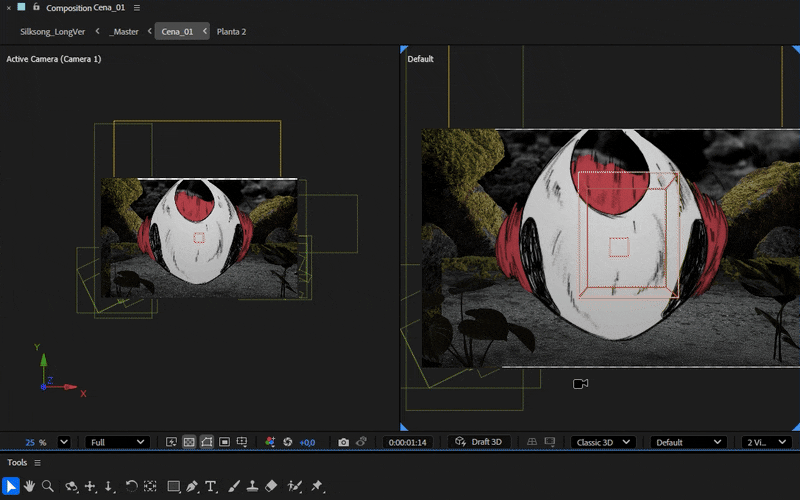Open channel and color management settings
This screenshot has height=500, width=800.
pos(270,442)
